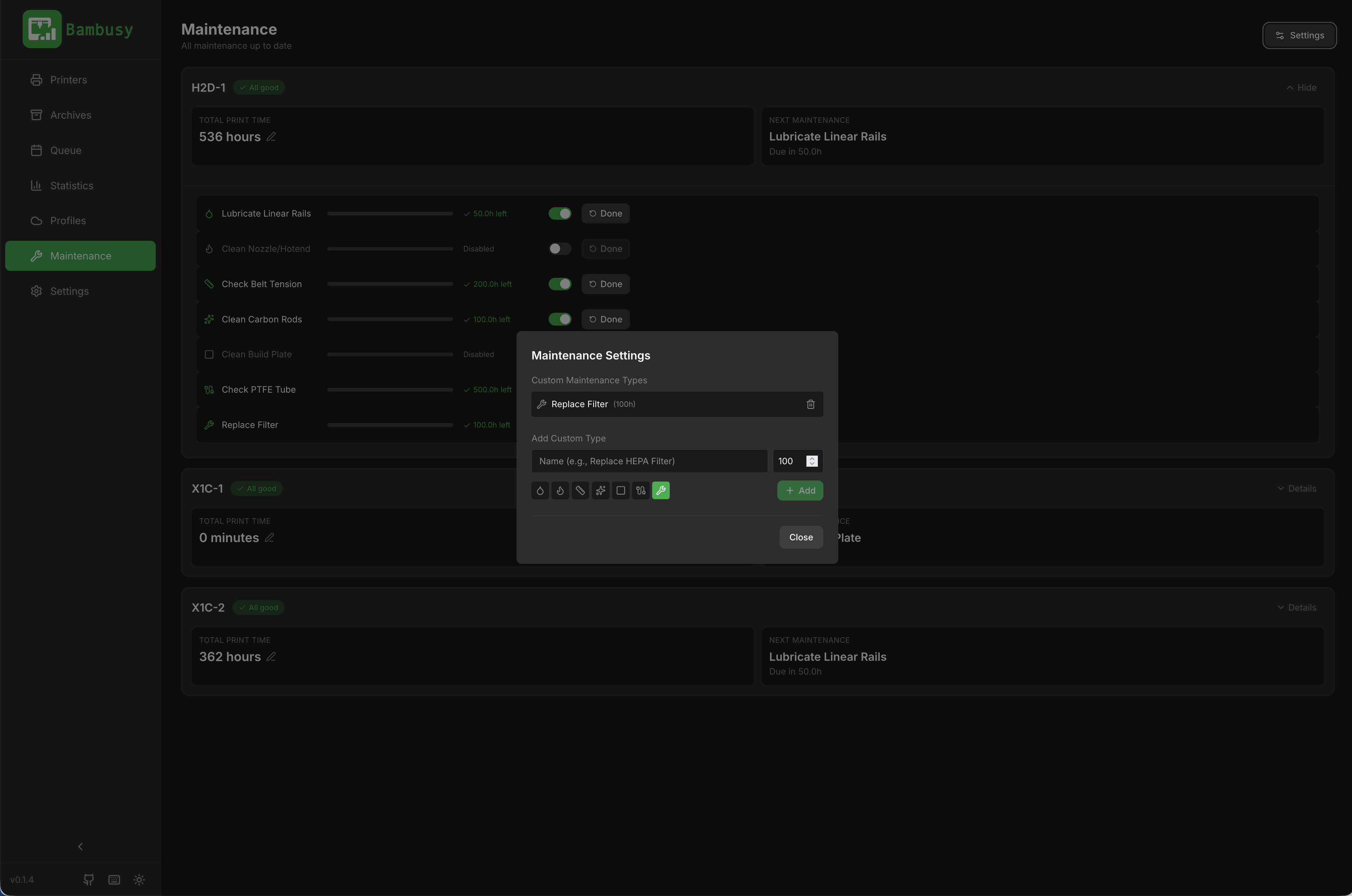Screen dimensions: 1352x896
Task: Edit the 0 minutes print time pencil
Action: (269, 538)
